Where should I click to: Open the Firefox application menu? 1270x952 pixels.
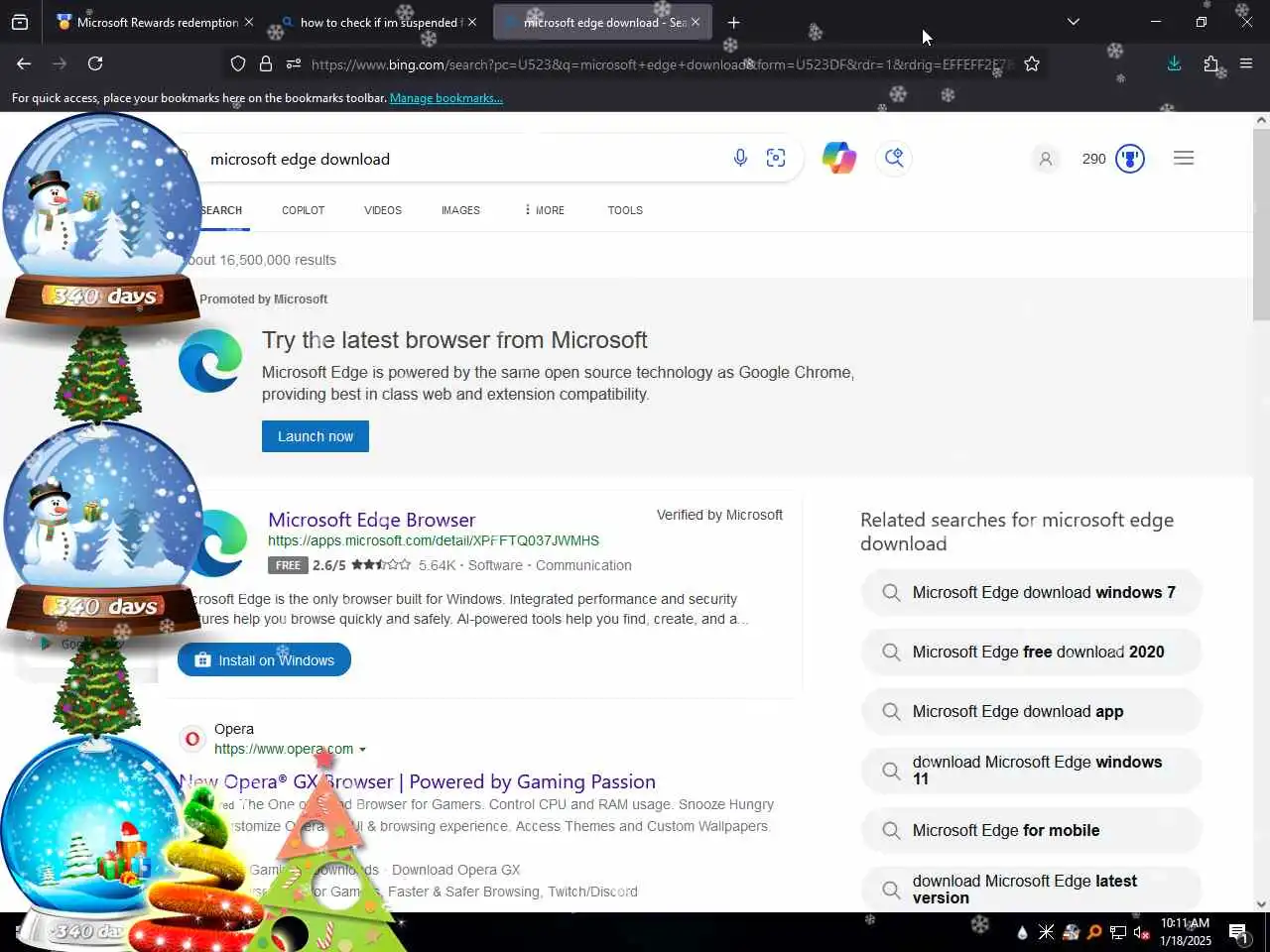[1246, 63]
